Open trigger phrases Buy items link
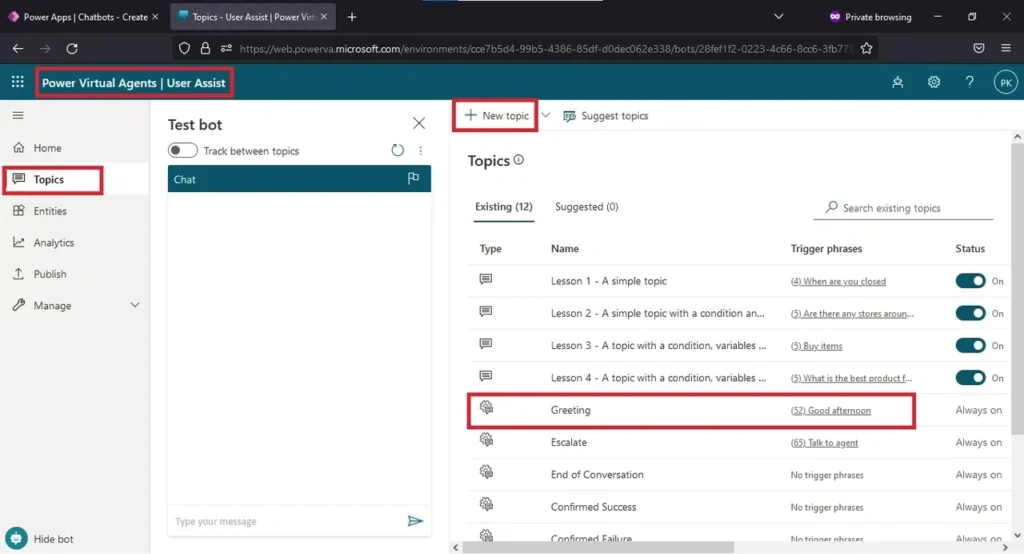Screen dimensions: 1024x554 (816, 346)
